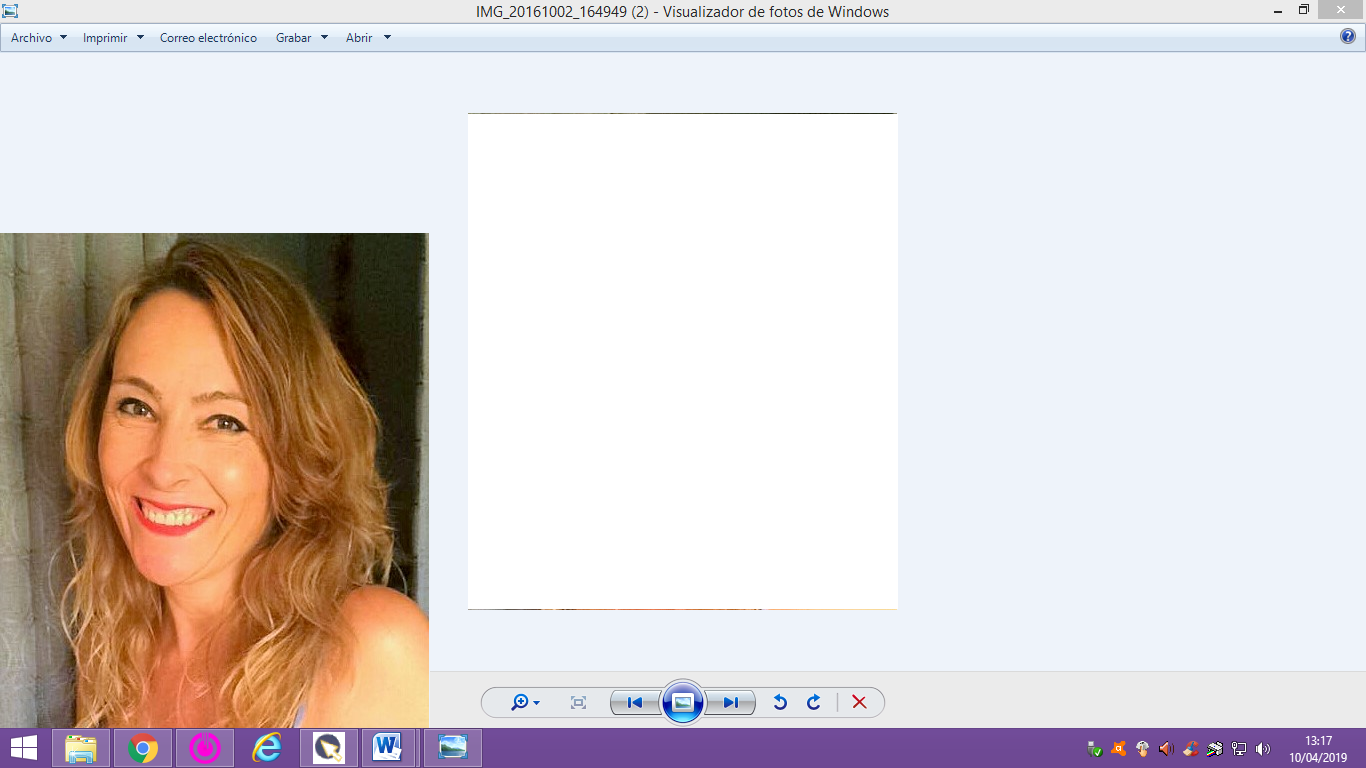Delete the photo with red X

click(859, 703)
